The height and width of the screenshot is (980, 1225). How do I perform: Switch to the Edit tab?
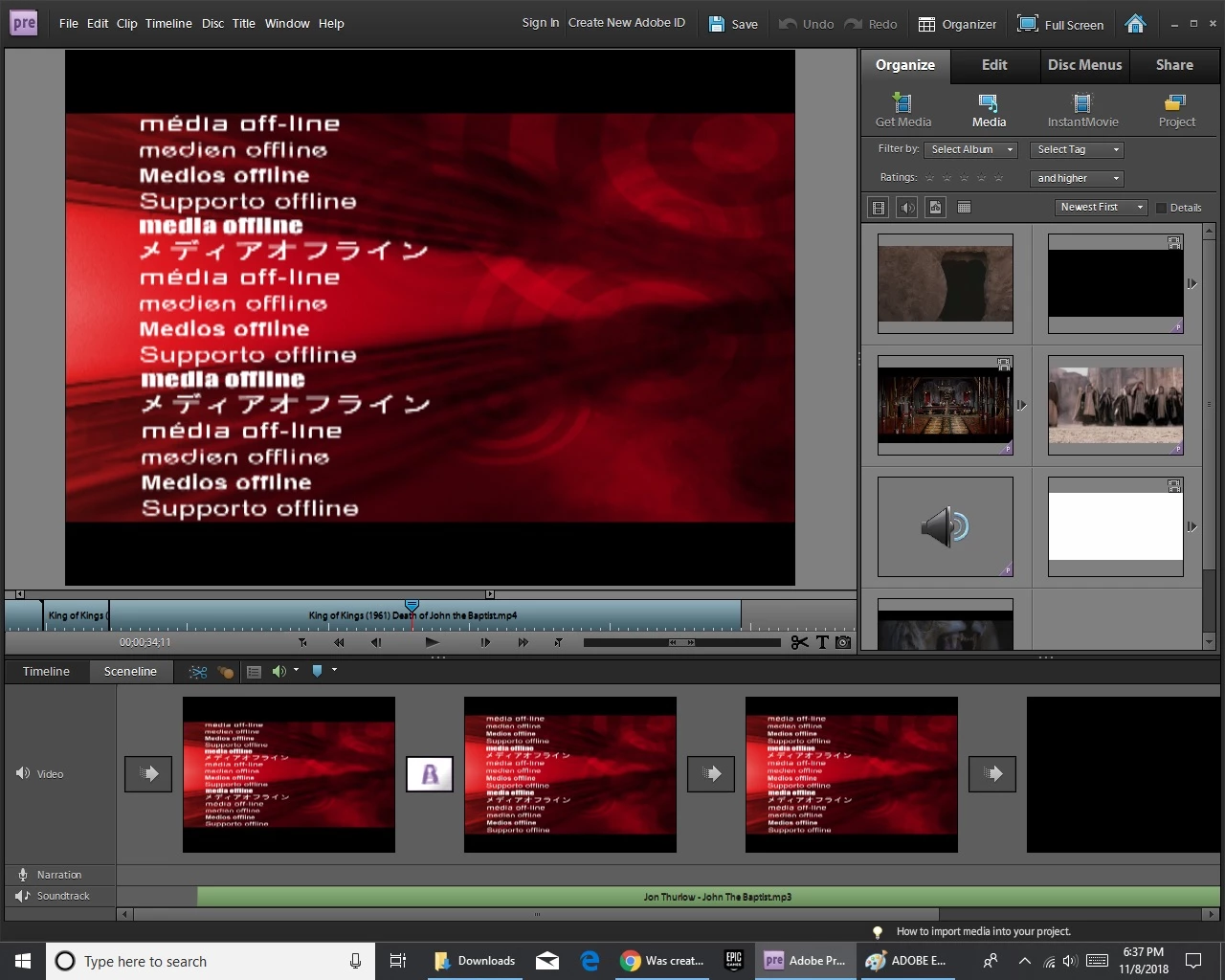[x=994, y=65]
